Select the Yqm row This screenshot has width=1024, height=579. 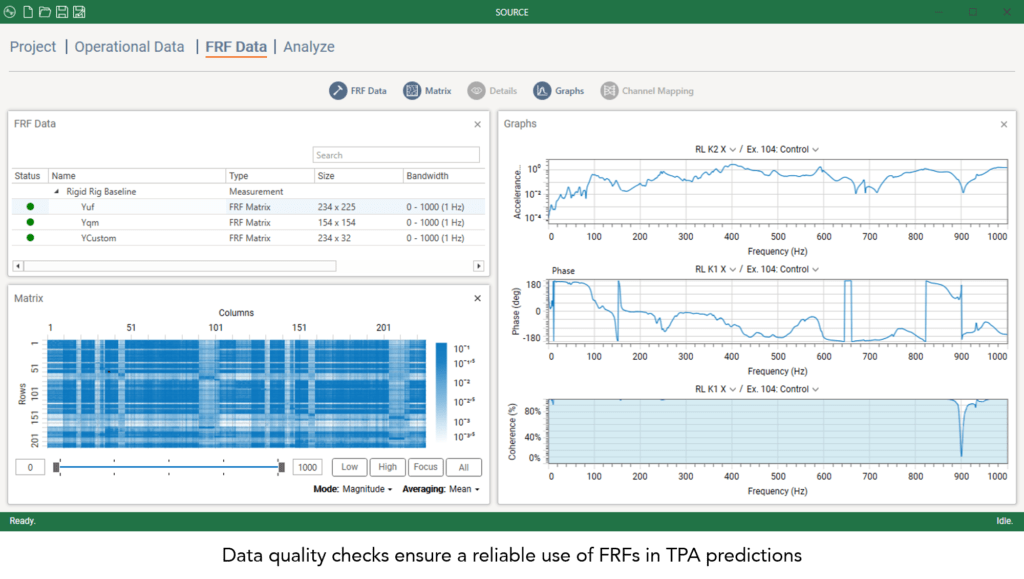(x=248, y=223)
